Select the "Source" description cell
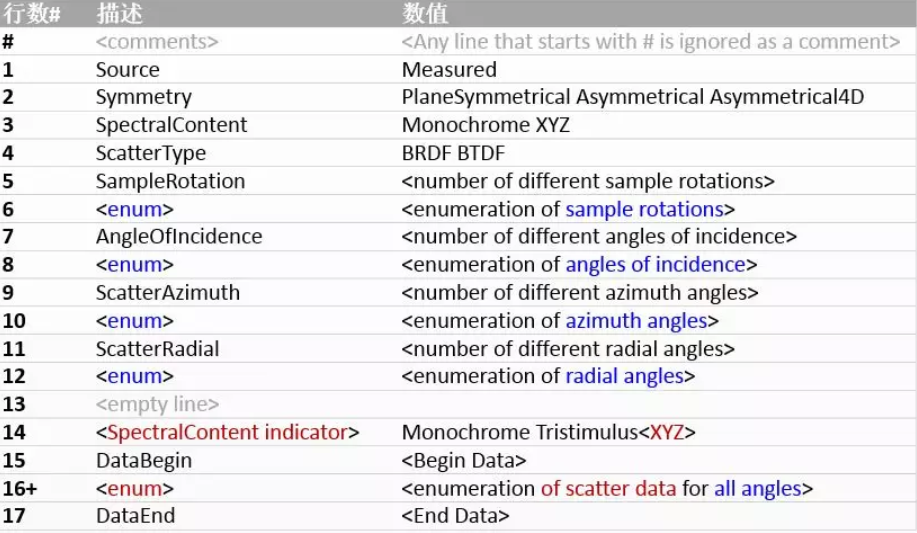This screenshot has width=917, height=533. (x=127, y=69)
